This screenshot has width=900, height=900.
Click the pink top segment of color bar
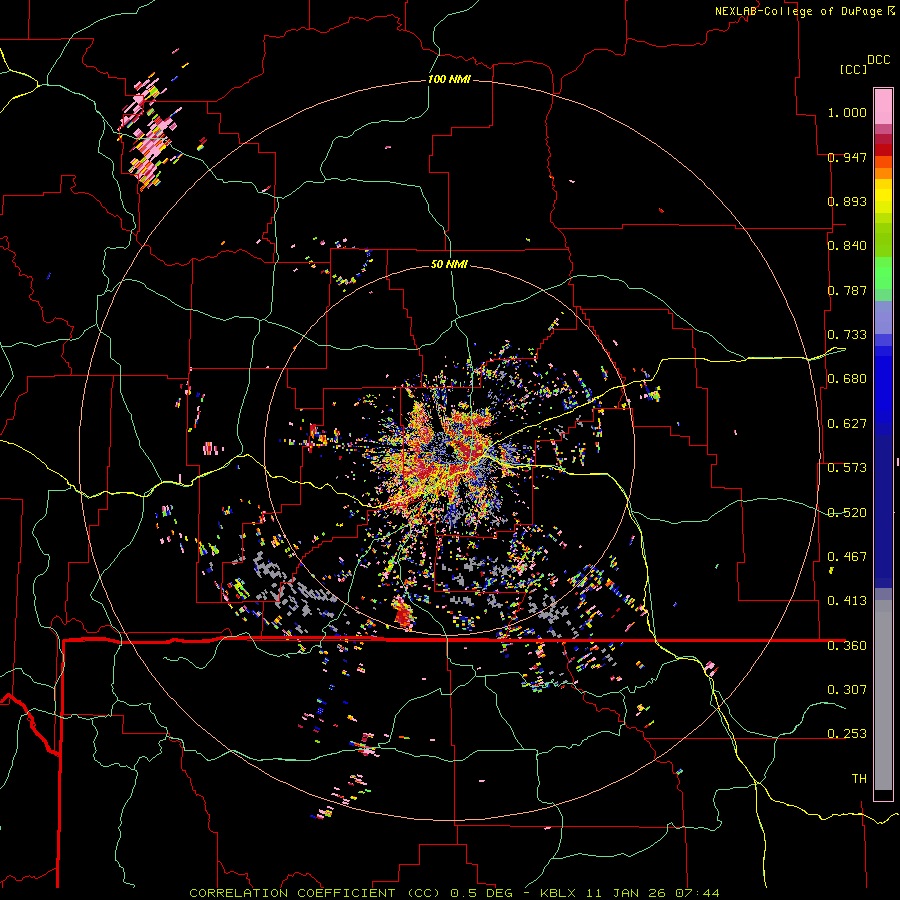pyautogui.click(x=883, y=106)
